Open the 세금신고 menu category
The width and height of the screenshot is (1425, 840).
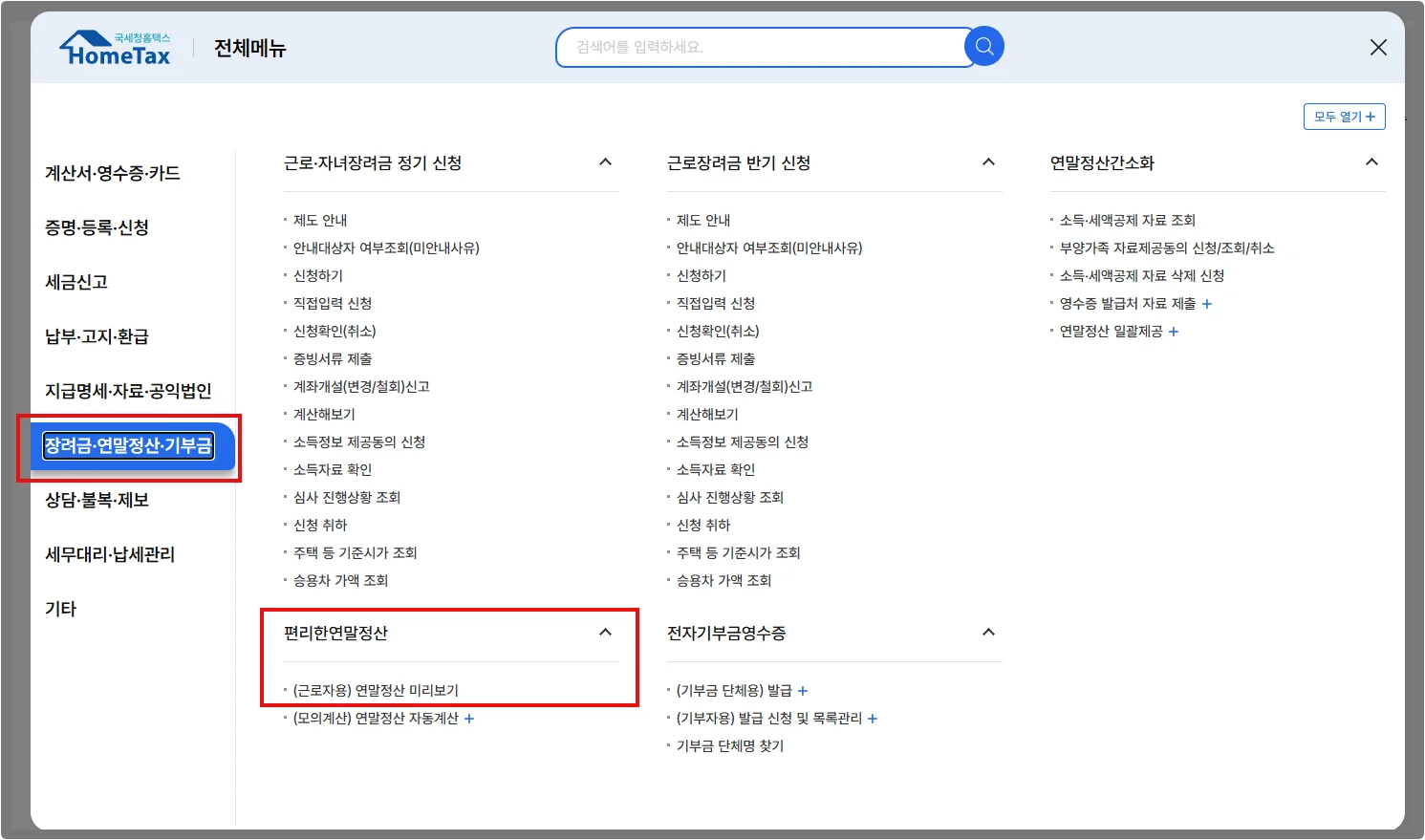76,282
